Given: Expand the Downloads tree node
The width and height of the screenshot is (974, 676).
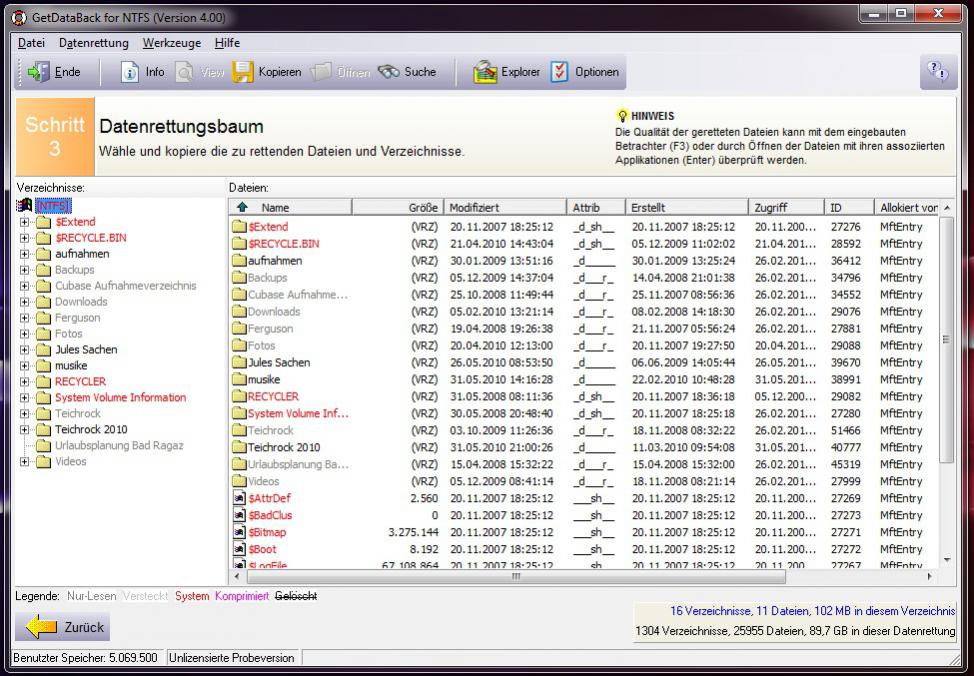Looking at the screenshot, I should click(x=24, y=302).
